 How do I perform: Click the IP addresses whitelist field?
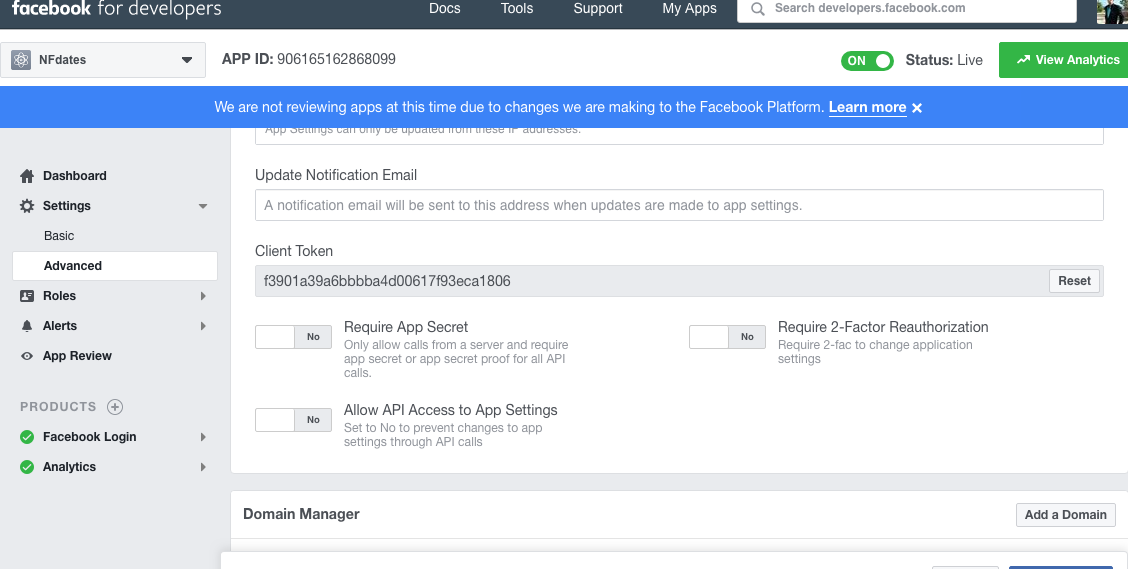click(679, 136)
